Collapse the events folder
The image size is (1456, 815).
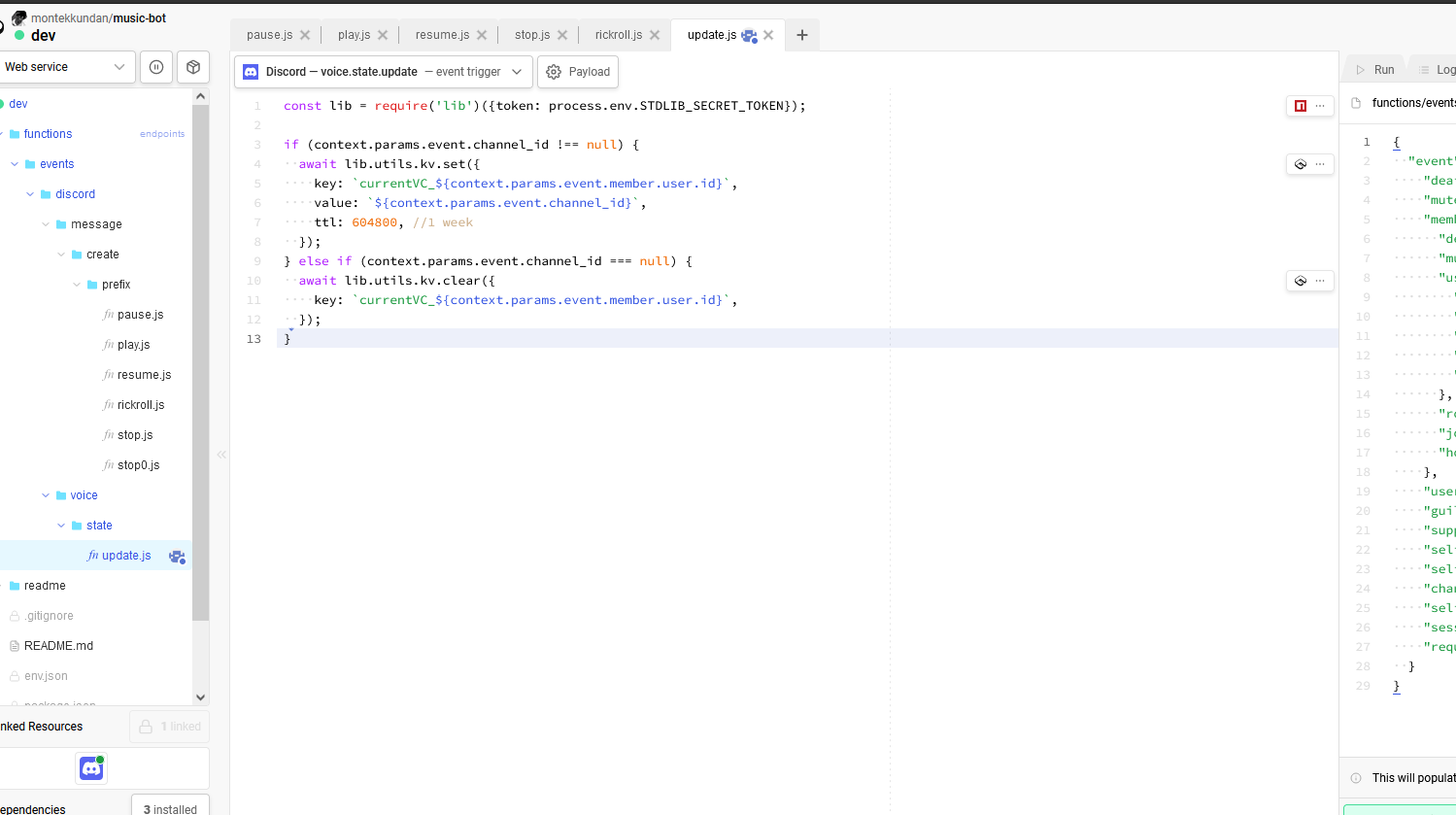(x=15, y=164)
